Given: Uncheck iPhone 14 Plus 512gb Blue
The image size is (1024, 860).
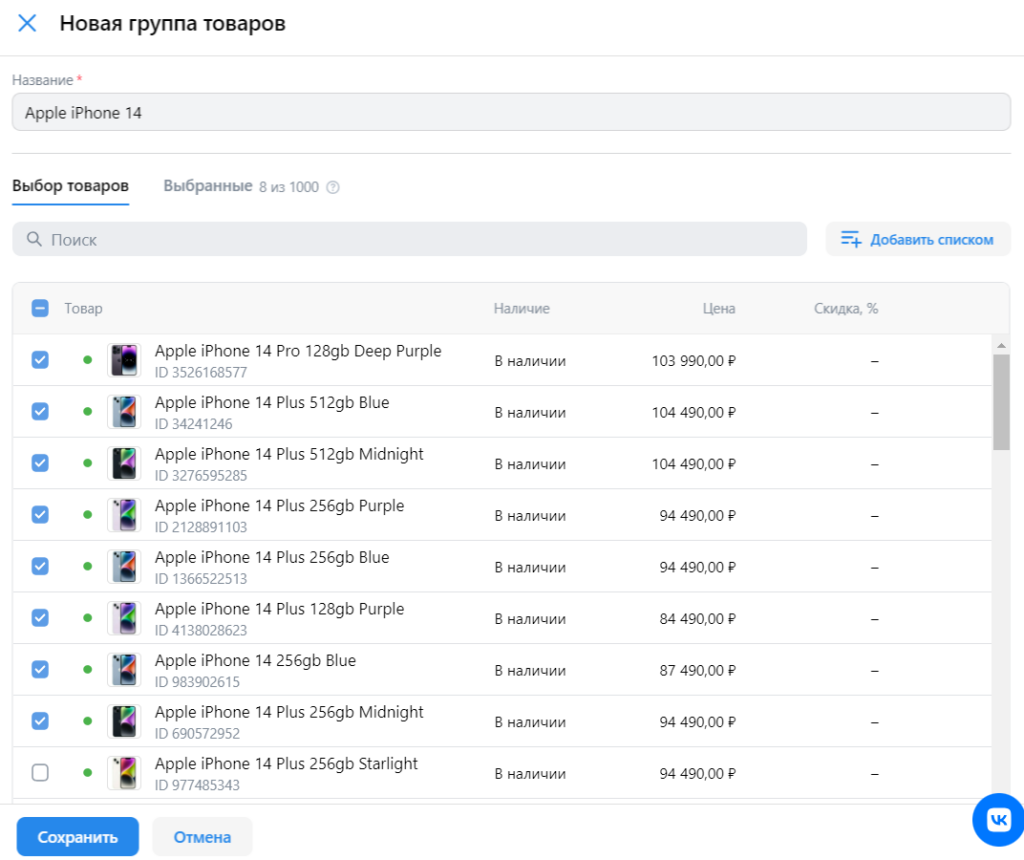Looking at the screenshot, I should 40,411.
